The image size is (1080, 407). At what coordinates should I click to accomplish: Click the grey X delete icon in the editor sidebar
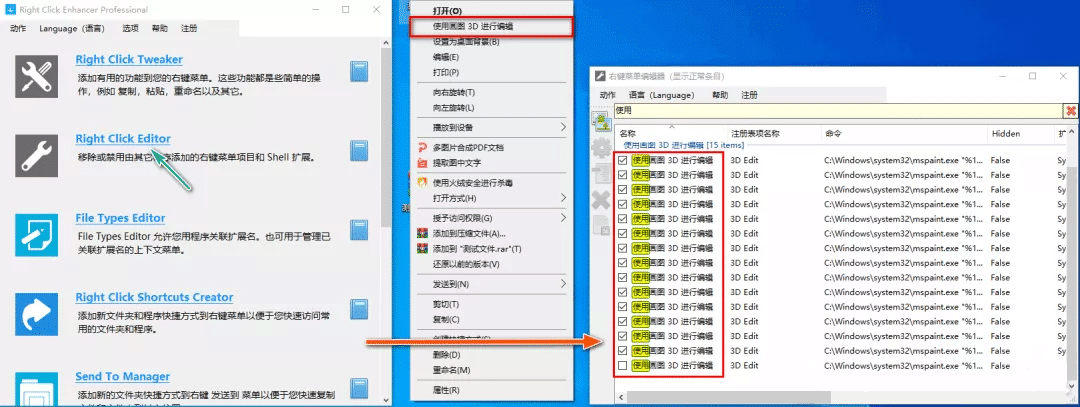pos(602,200)
